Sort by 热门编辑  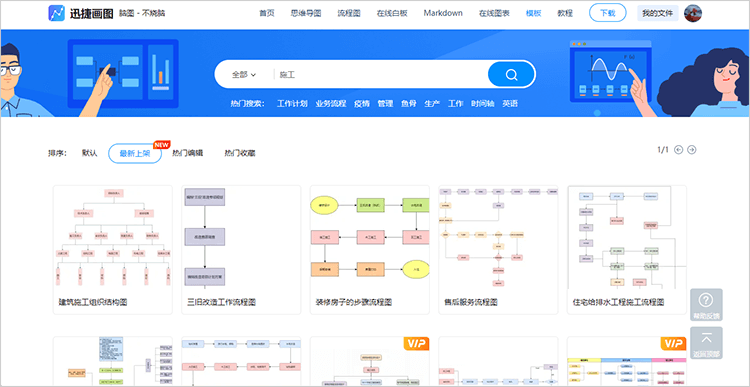coord(188,153)
